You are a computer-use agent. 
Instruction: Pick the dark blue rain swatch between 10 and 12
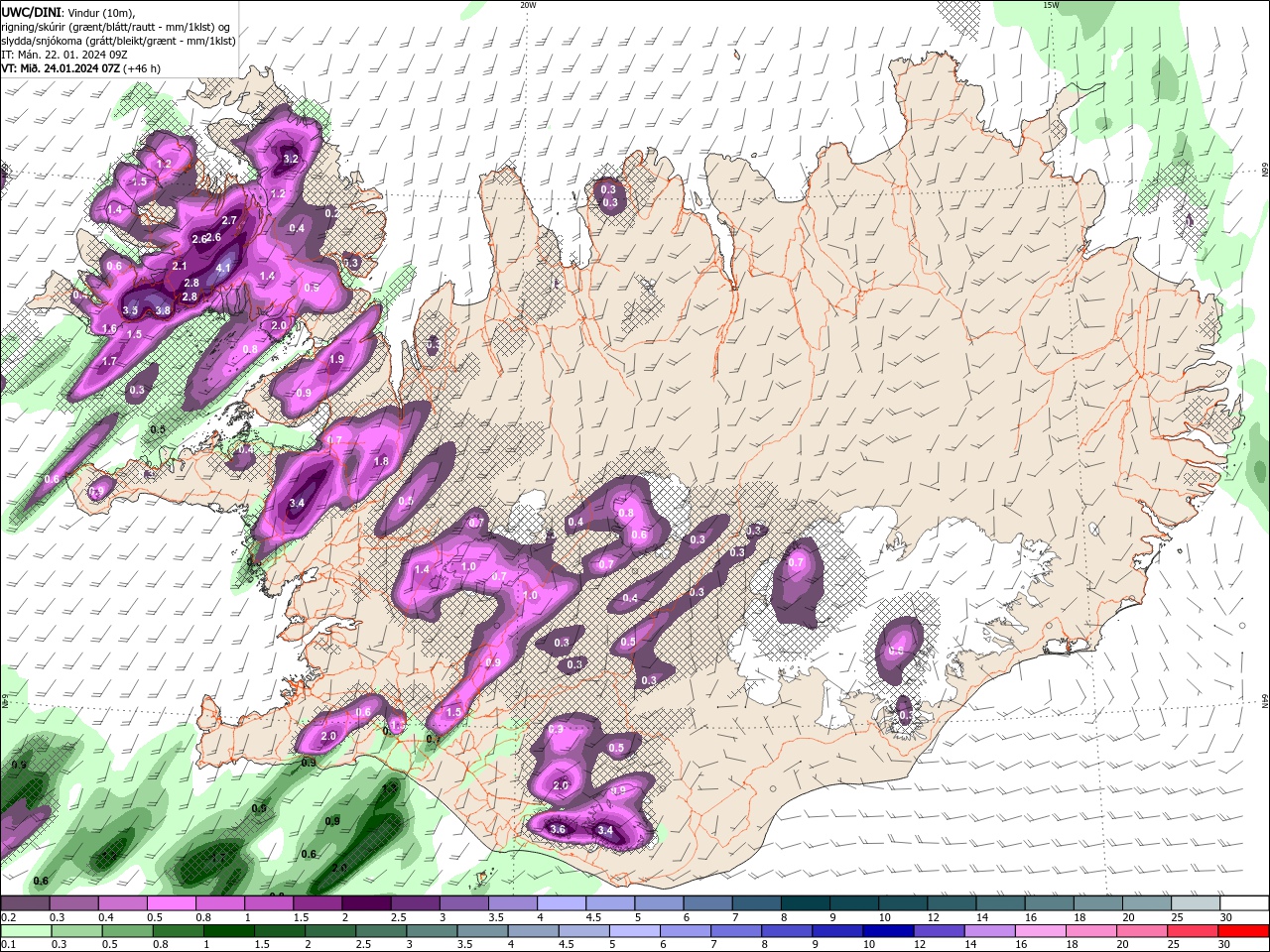click(890, 931)
